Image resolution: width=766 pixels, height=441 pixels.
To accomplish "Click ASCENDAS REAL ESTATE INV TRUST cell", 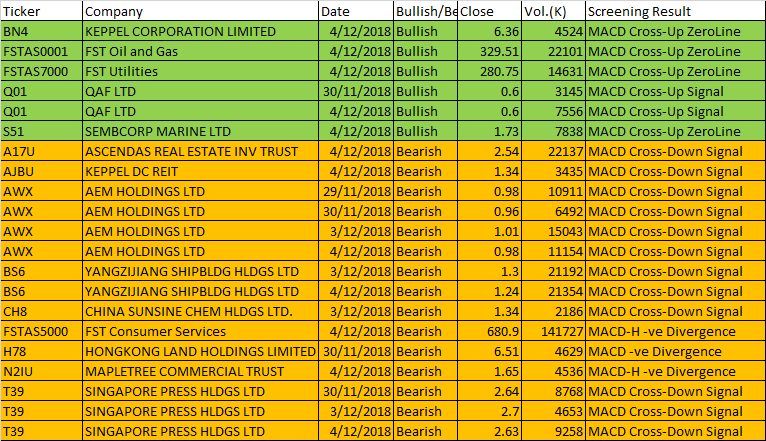I will 200,151.
